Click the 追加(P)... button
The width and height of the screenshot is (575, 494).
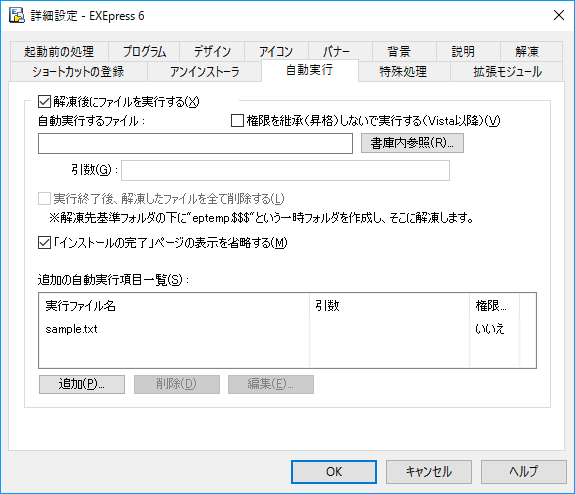click(x=82, y=384)
